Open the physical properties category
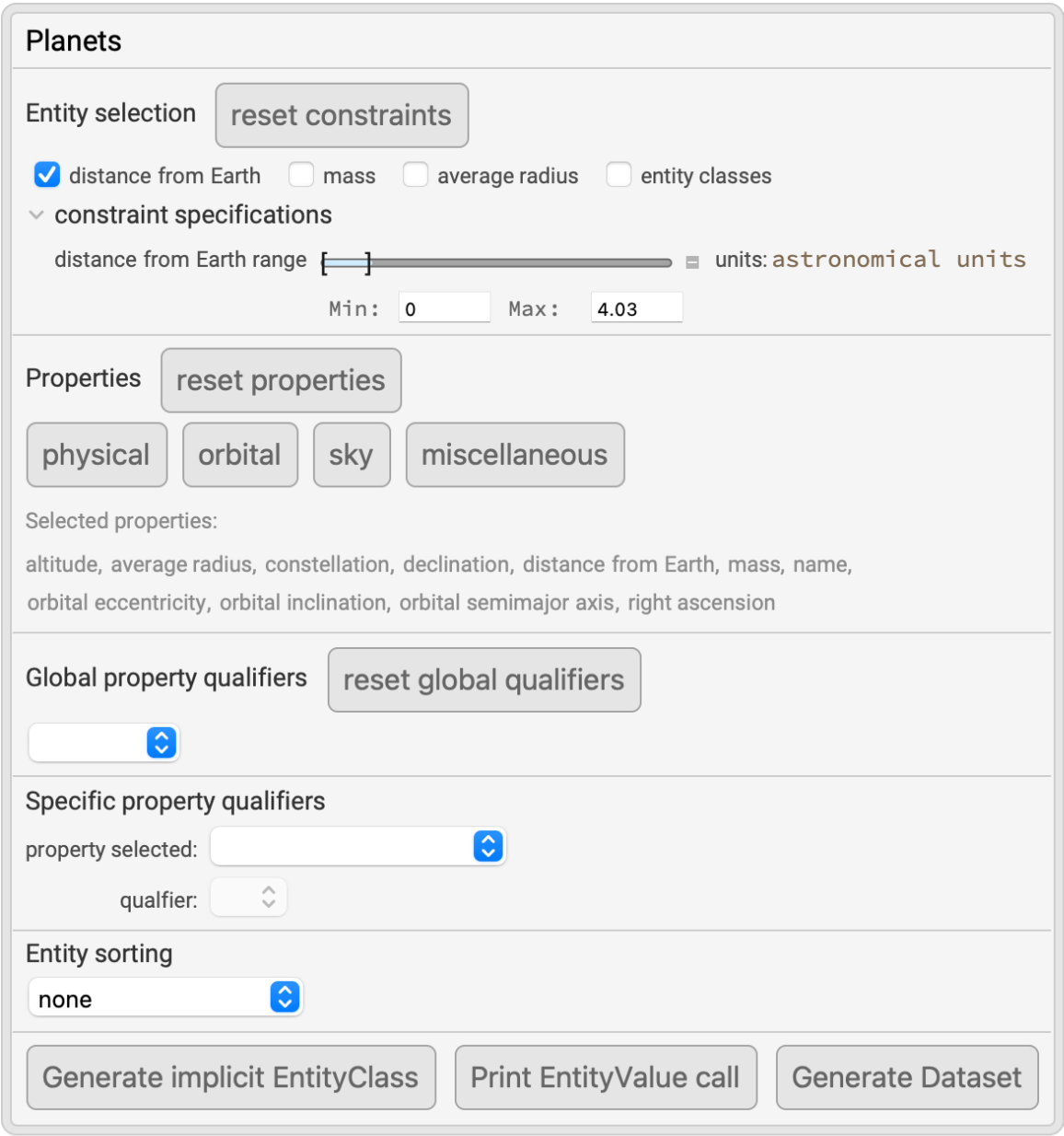The image size is (1064, 1136). (x=97, y=455)
